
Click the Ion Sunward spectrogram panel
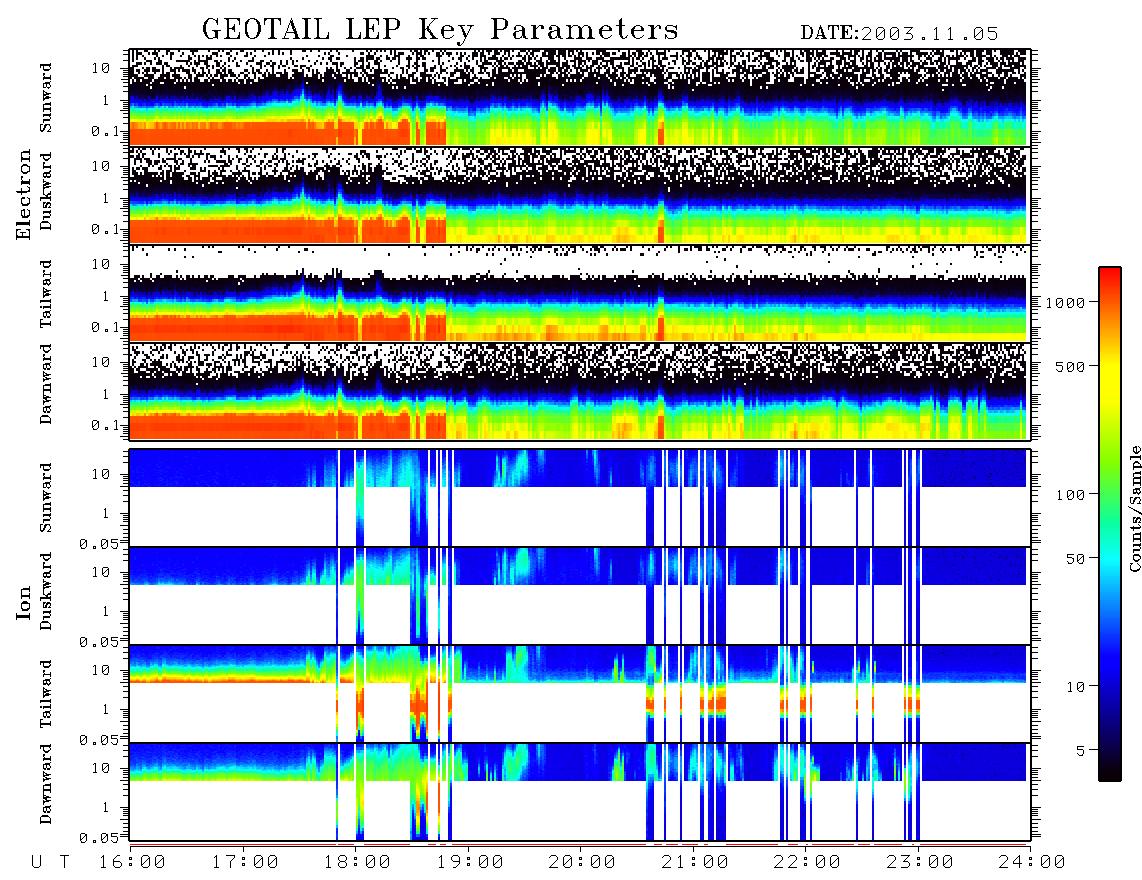tap(578, 498)
